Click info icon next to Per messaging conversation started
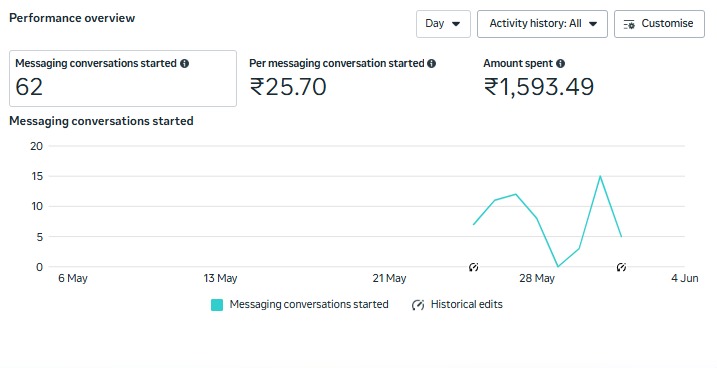The height and width of the screenshot is (368, 717). click(x=431, y=64)
